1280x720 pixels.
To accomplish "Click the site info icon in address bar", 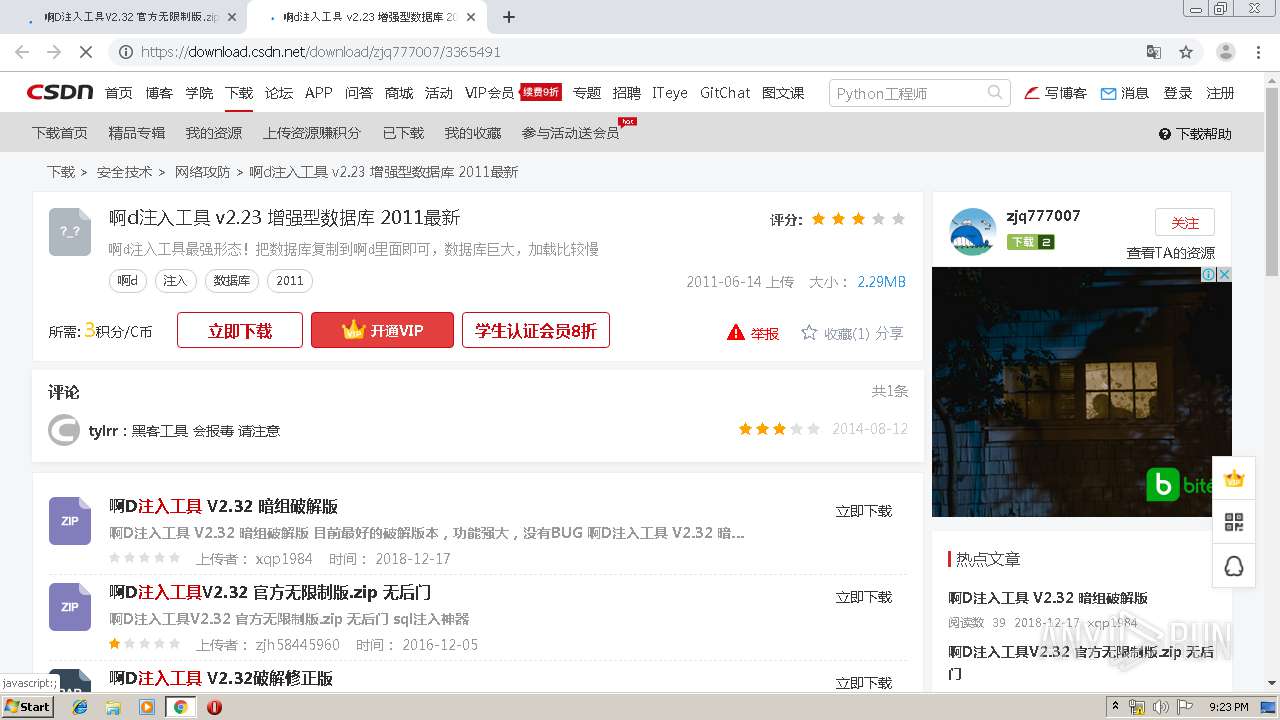I will 126,52.
